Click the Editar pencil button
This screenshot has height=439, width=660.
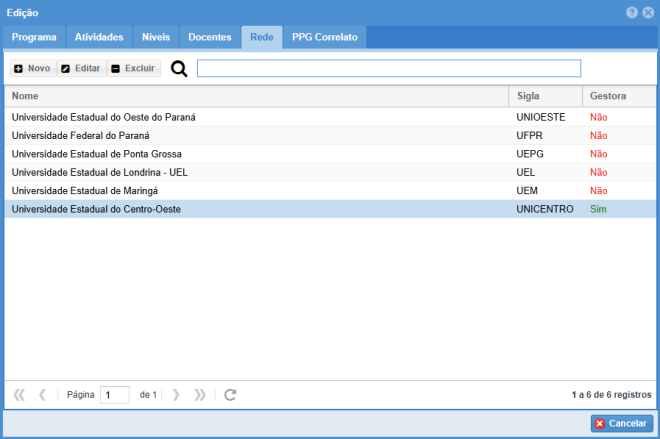point(80,68)
